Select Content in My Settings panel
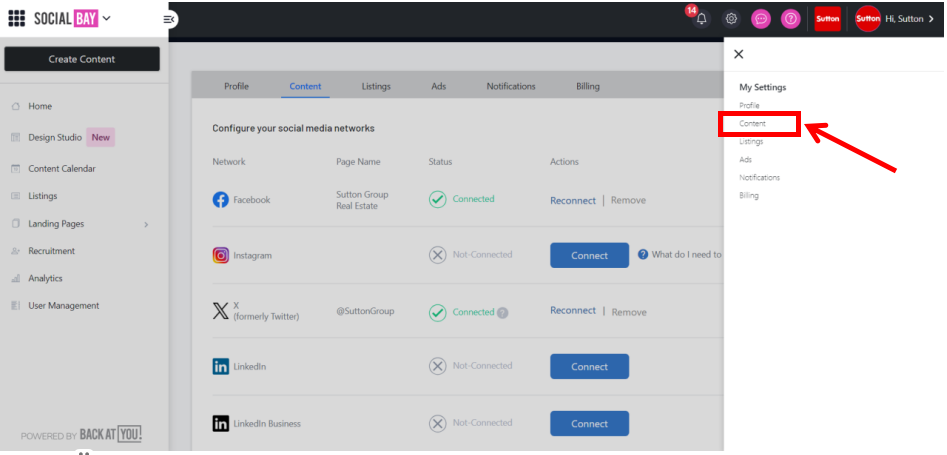Viewport: 947px width, 455px height. (x=753, y=123)
